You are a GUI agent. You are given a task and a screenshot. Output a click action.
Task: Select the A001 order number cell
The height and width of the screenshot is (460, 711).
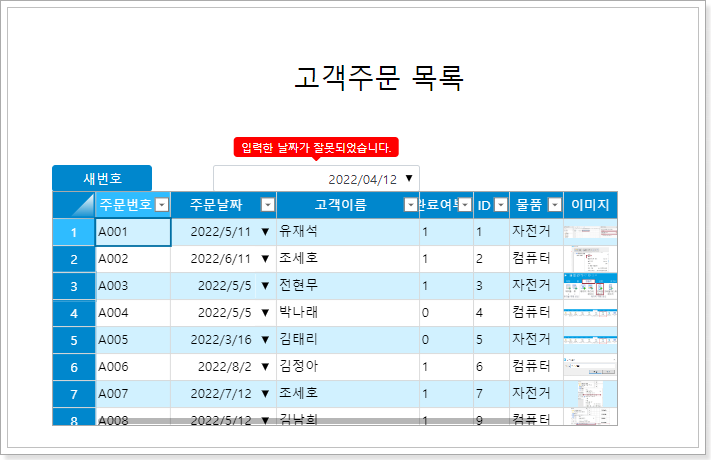click(133, 232)
